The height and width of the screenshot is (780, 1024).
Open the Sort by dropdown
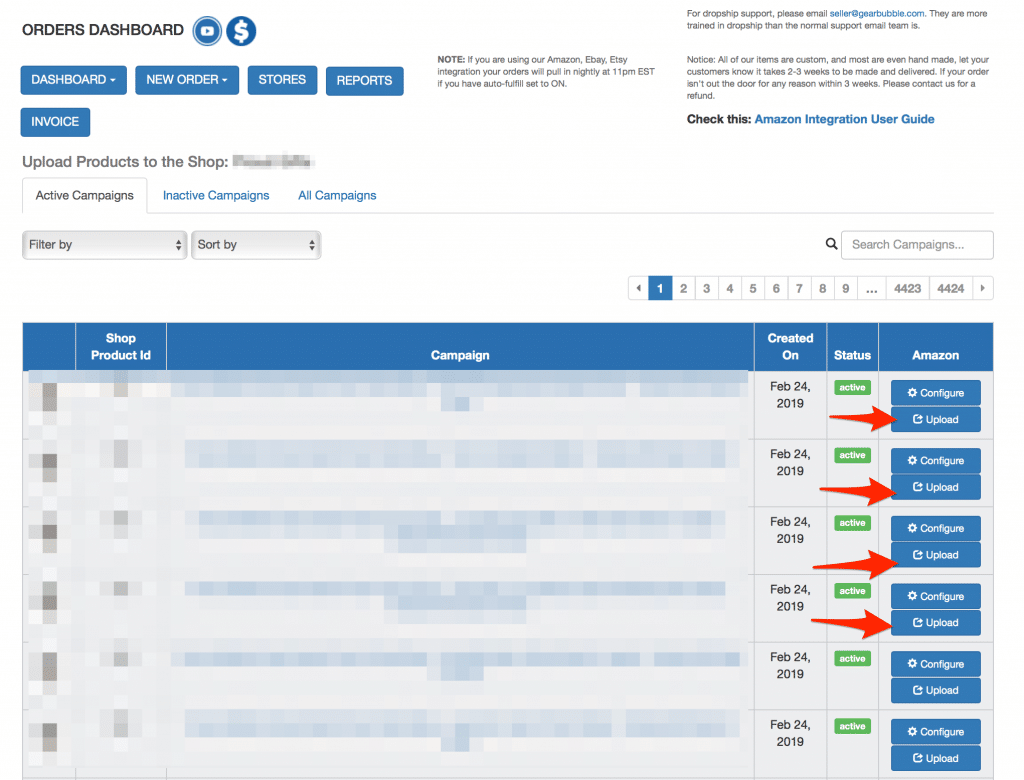pyautogui.click(x=256, y=245)
